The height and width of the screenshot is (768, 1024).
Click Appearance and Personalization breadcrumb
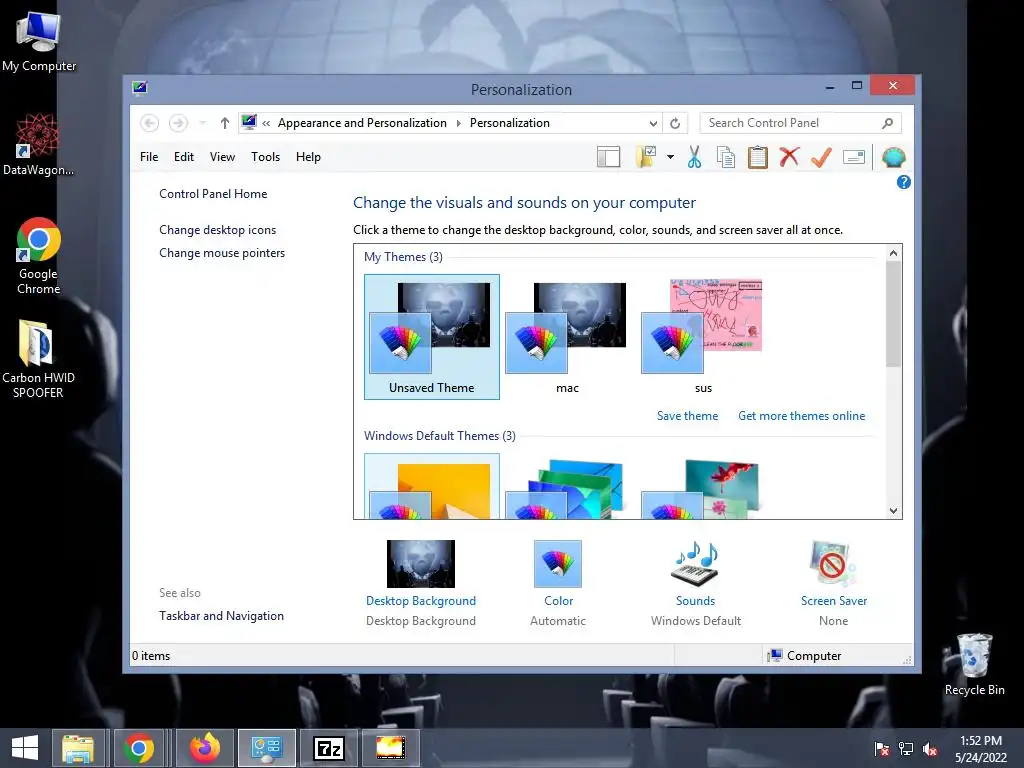coord(362,123)
